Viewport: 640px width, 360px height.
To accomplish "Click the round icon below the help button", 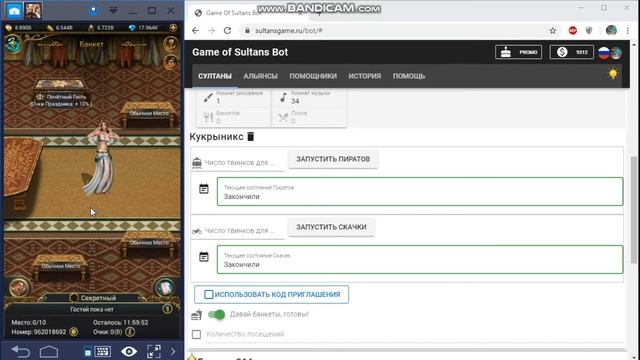I will click(x=171, y=62).
